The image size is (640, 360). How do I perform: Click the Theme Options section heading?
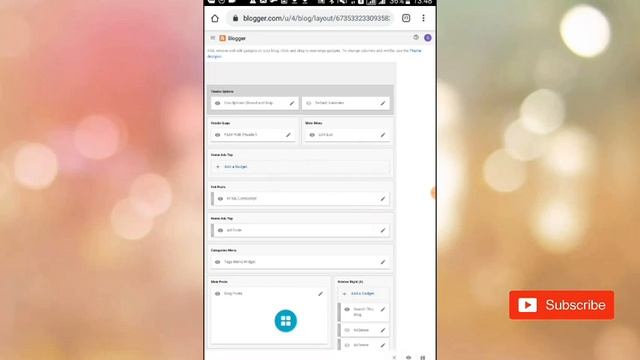pyautogui.click(x=222, y=91)
